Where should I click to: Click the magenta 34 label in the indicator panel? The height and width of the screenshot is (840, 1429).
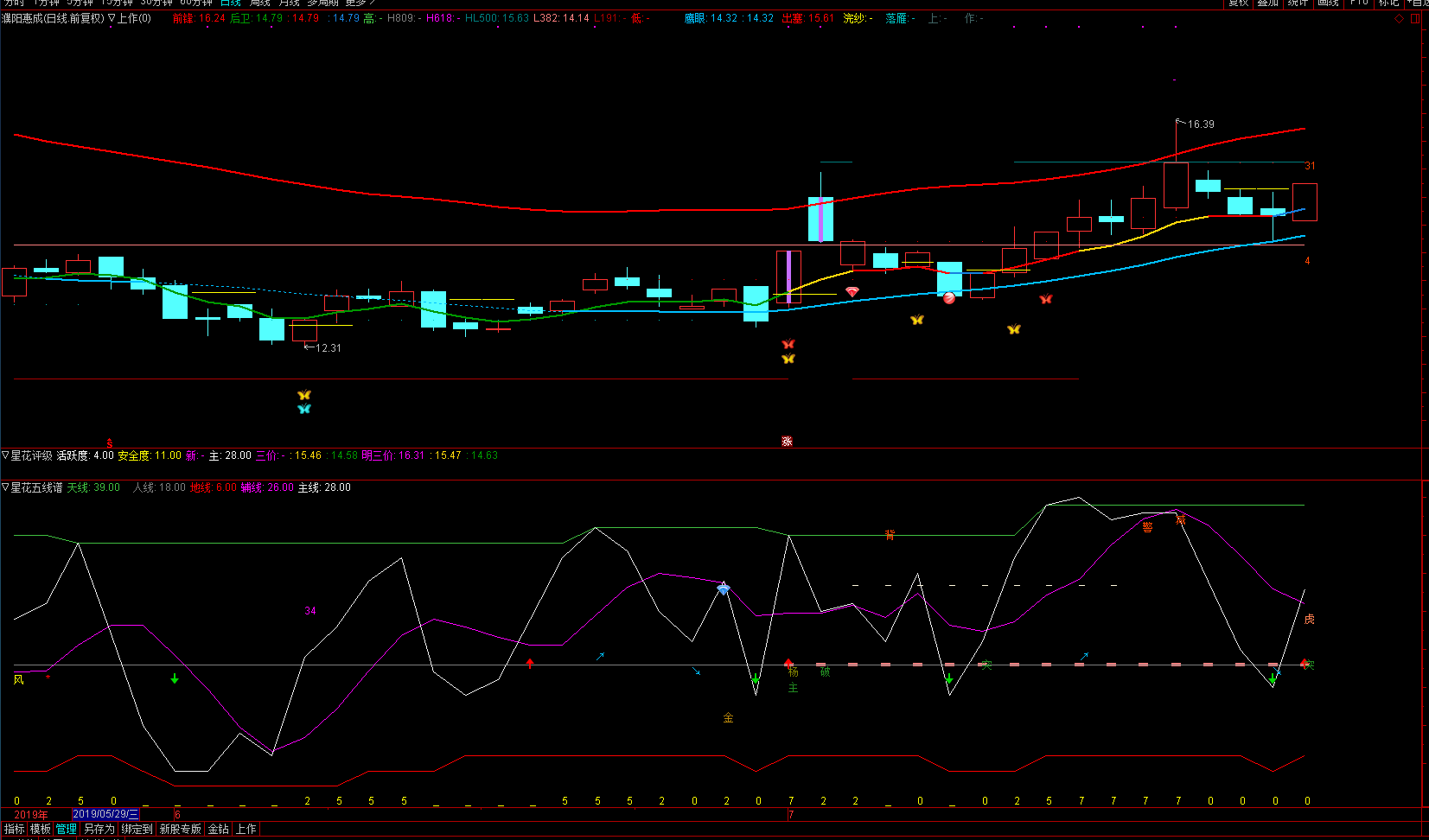(x=310, y=611)
